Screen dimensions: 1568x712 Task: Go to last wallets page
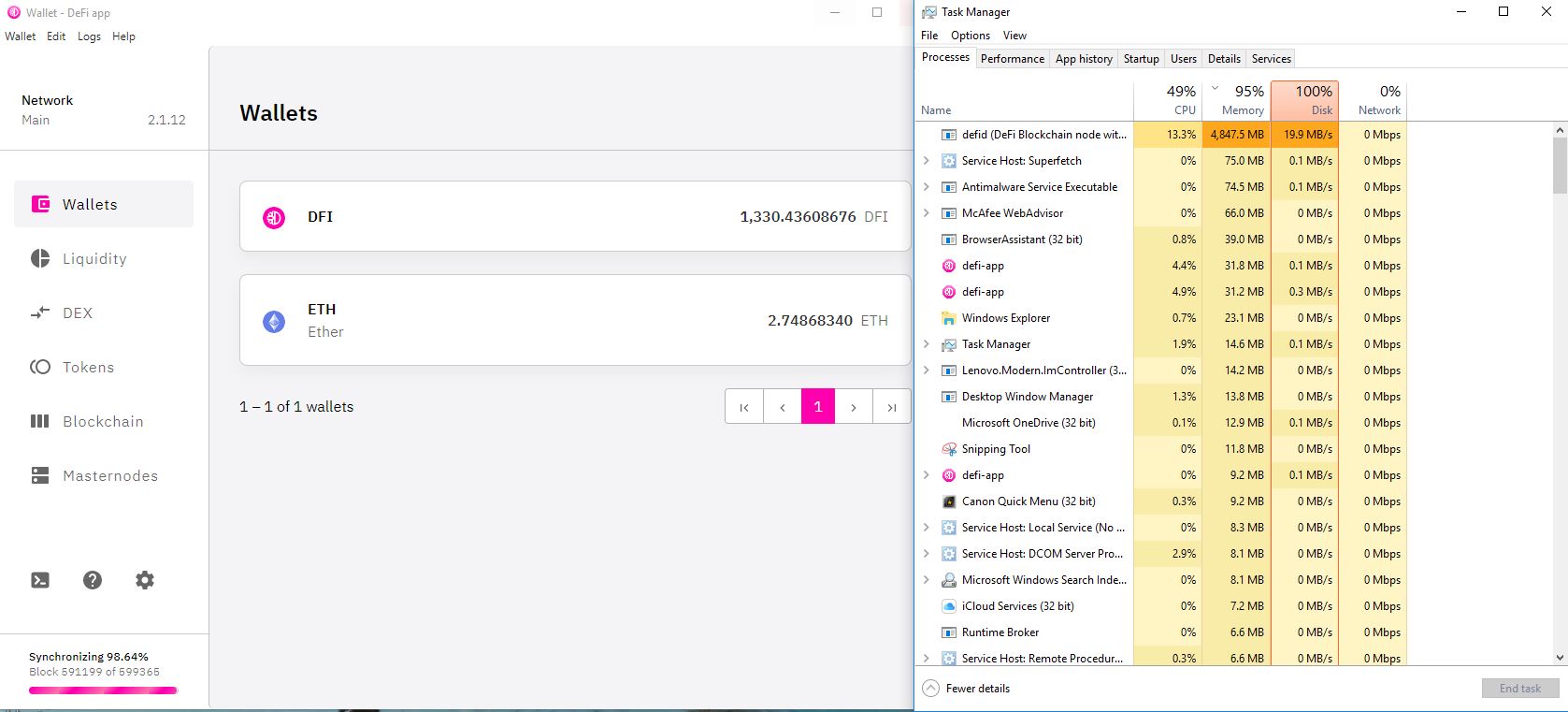click(892, 407)
